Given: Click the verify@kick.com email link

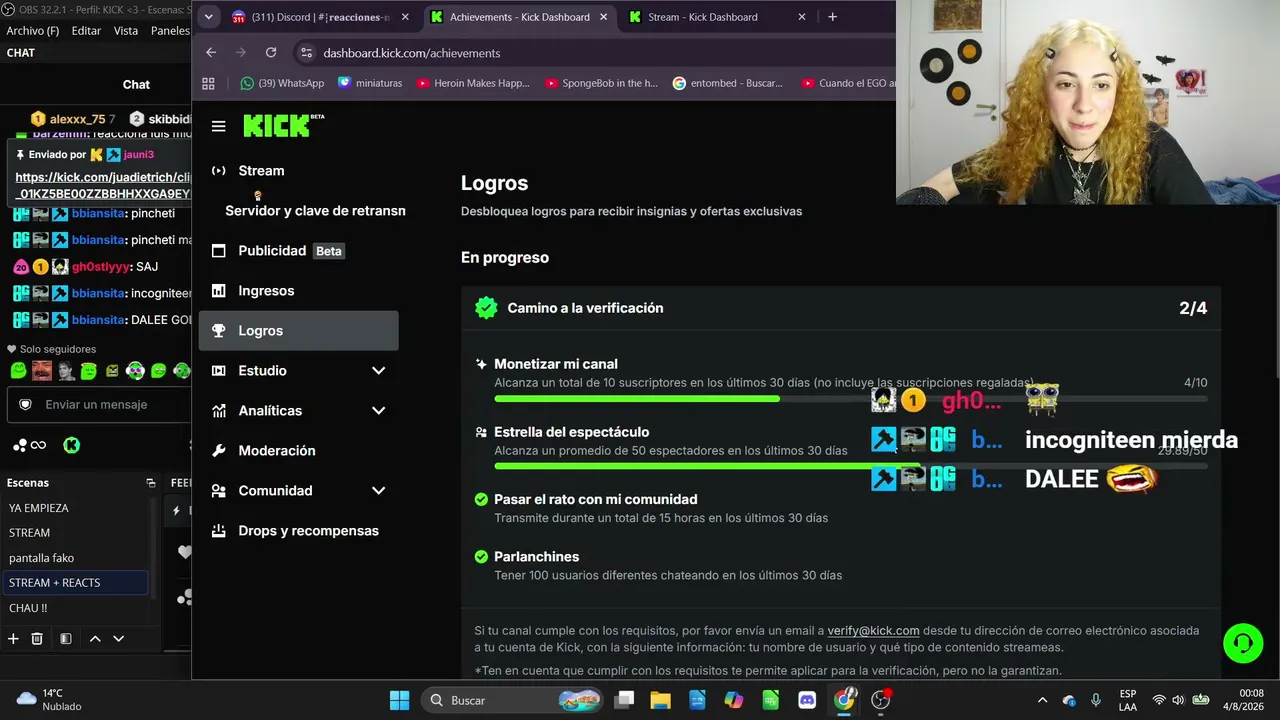Looking at the screenshot, I should pos(873,631).
